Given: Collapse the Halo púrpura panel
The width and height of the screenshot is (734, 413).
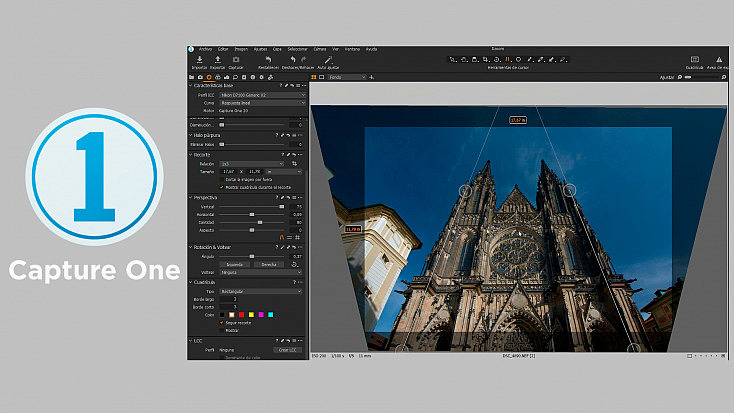Looking at the screenshot, I should [x=191, y=135].
